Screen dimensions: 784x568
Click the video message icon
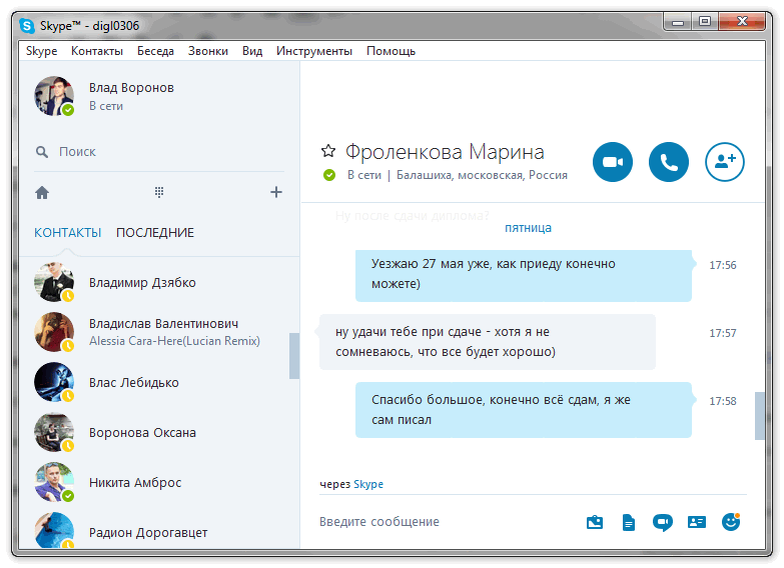click(x=662, y=522)
